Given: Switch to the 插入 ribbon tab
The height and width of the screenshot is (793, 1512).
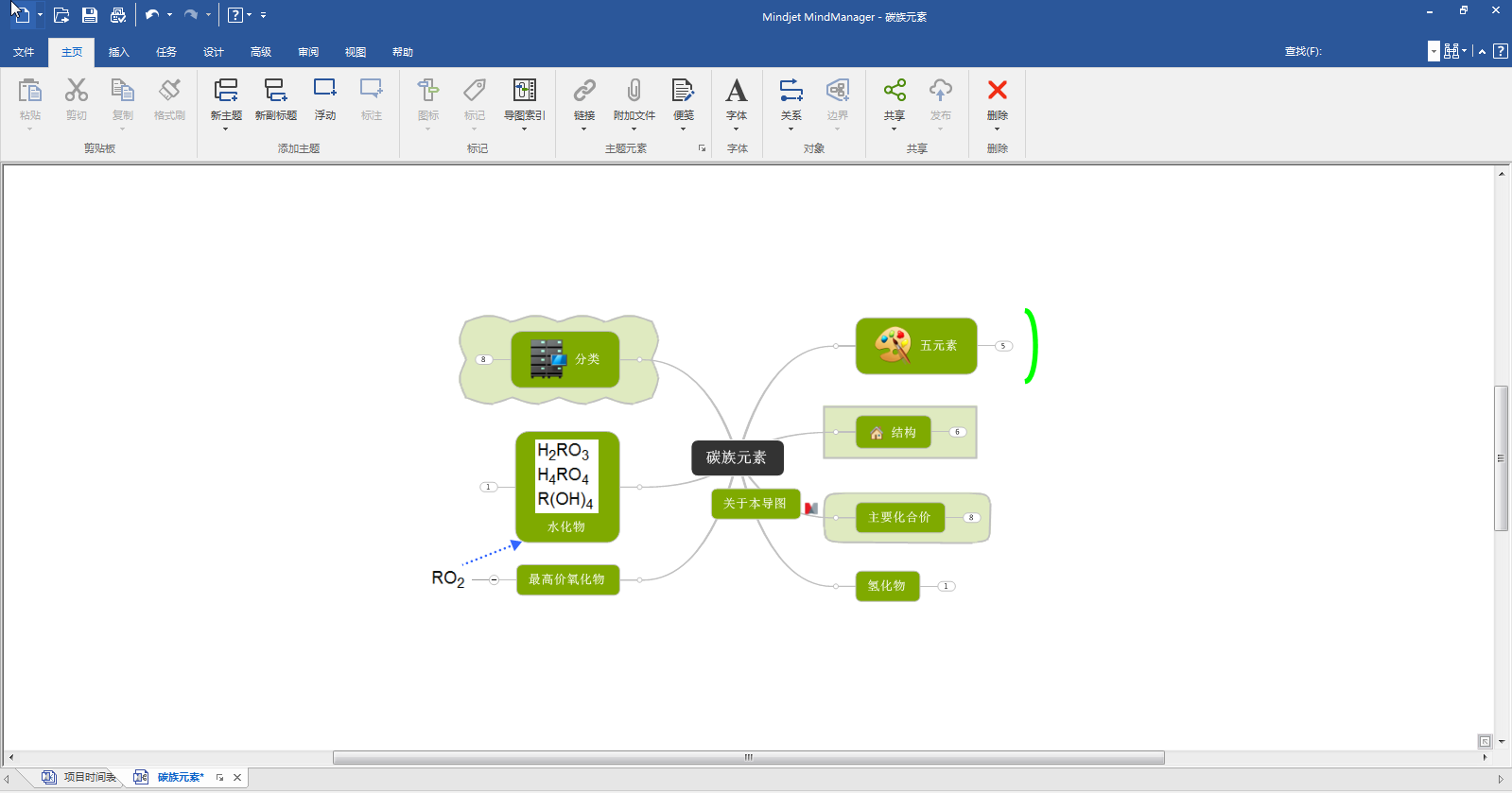Looking at the screenshot, I should (x=118, y=52).
